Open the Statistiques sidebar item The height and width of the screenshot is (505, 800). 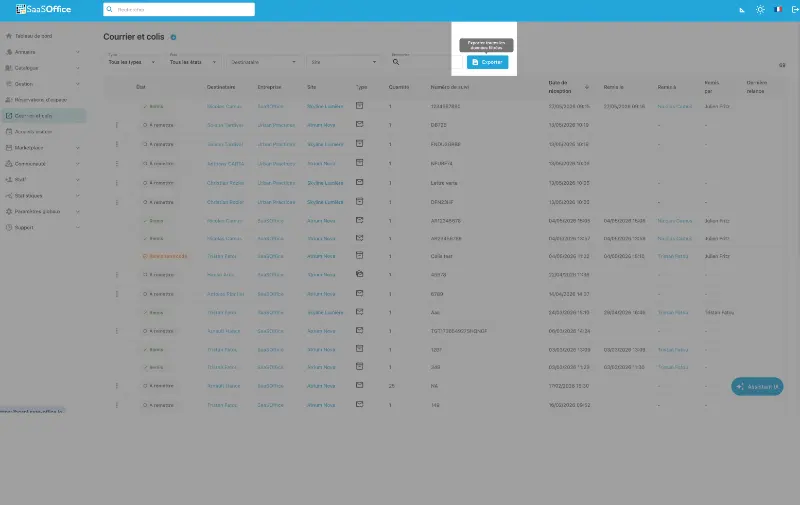pos(42,196)
